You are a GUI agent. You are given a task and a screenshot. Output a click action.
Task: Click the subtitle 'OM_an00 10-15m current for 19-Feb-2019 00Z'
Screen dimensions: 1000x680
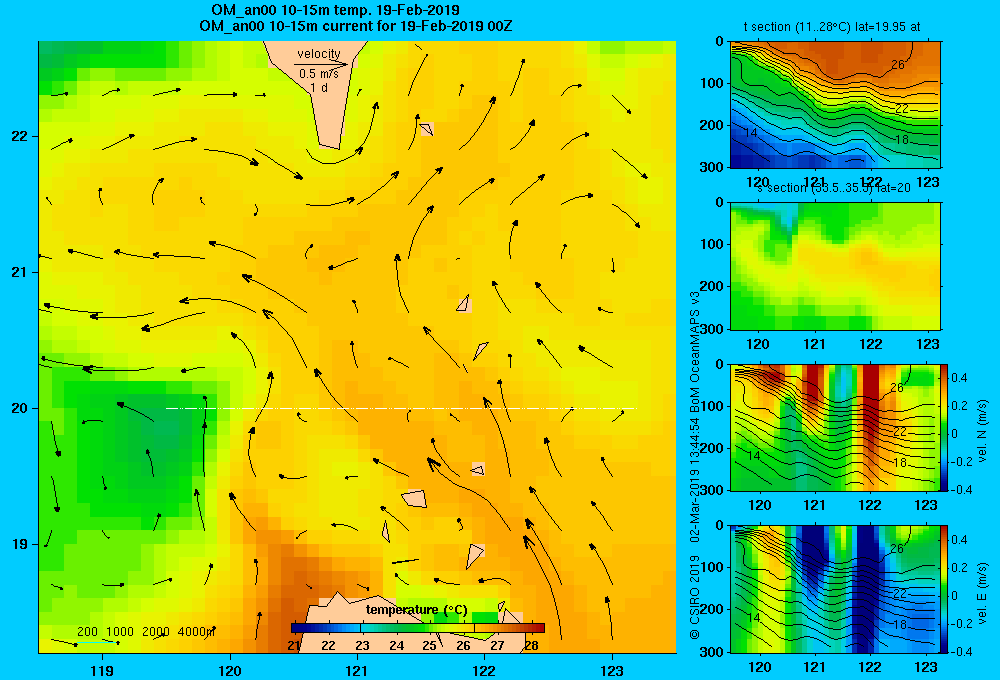[x=355, y=26]
